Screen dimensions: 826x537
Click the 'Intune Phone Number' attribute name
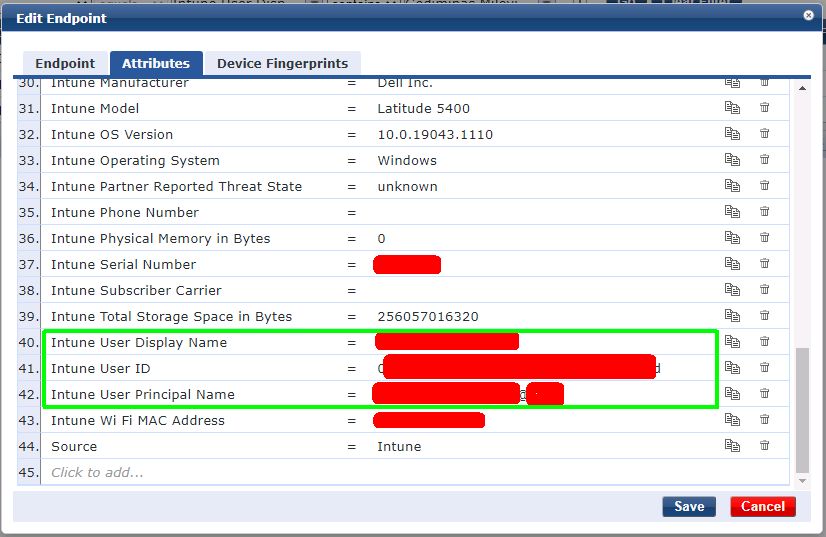click(x=125, y=212)
